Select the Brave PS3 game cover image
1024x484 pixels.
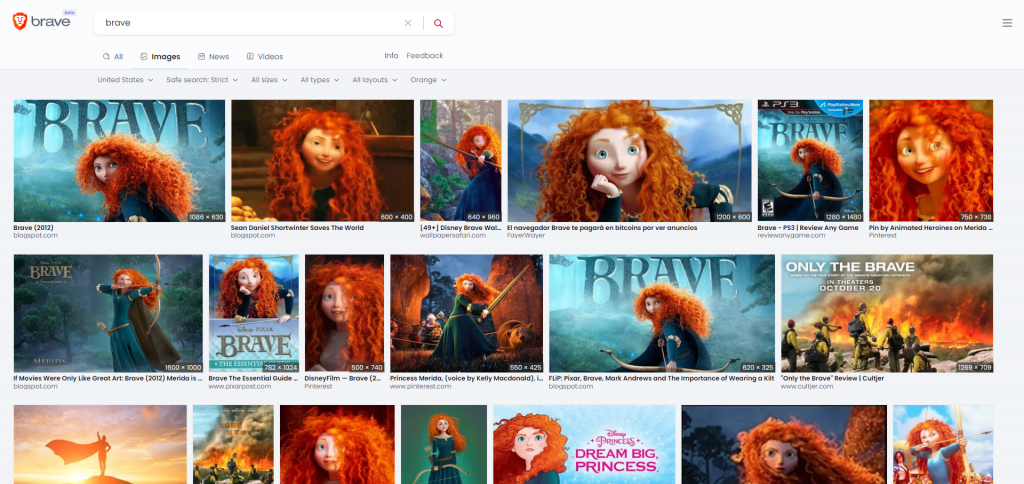point(809,160)
